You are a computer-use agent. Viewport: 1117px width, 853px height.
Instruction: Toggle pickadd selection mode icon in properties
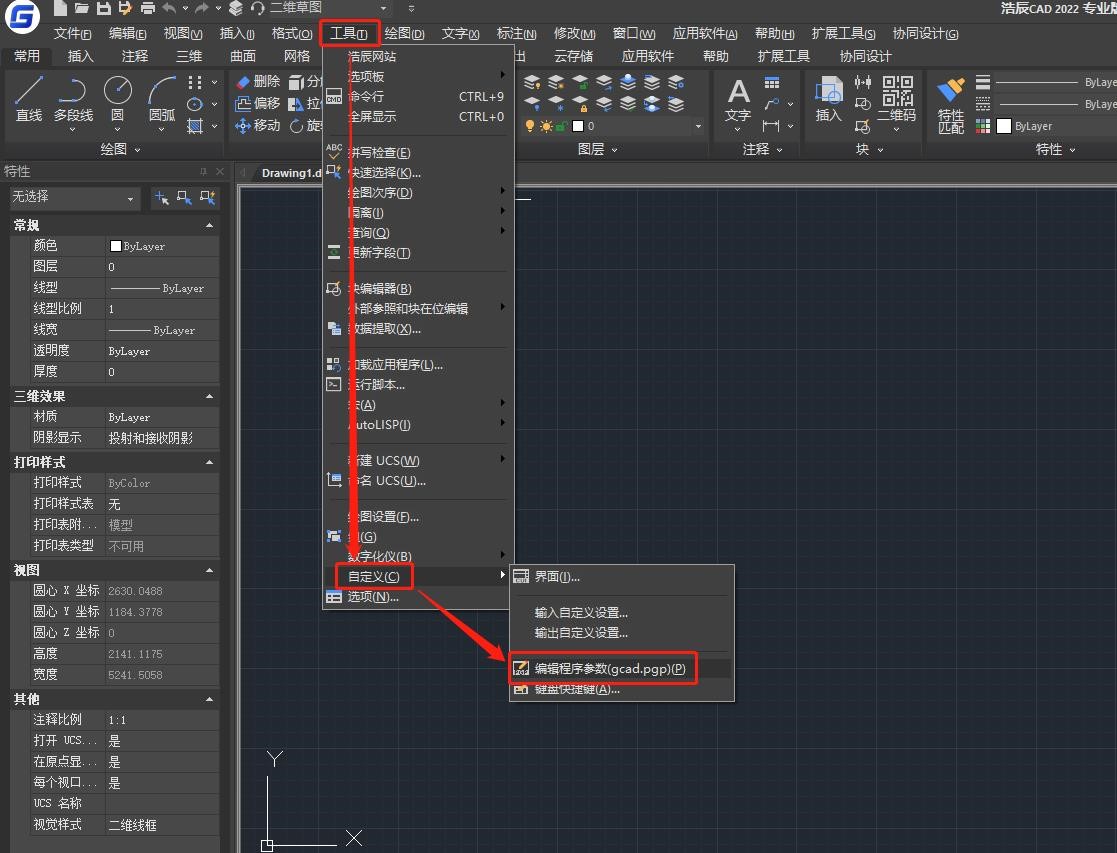point(162,197)
